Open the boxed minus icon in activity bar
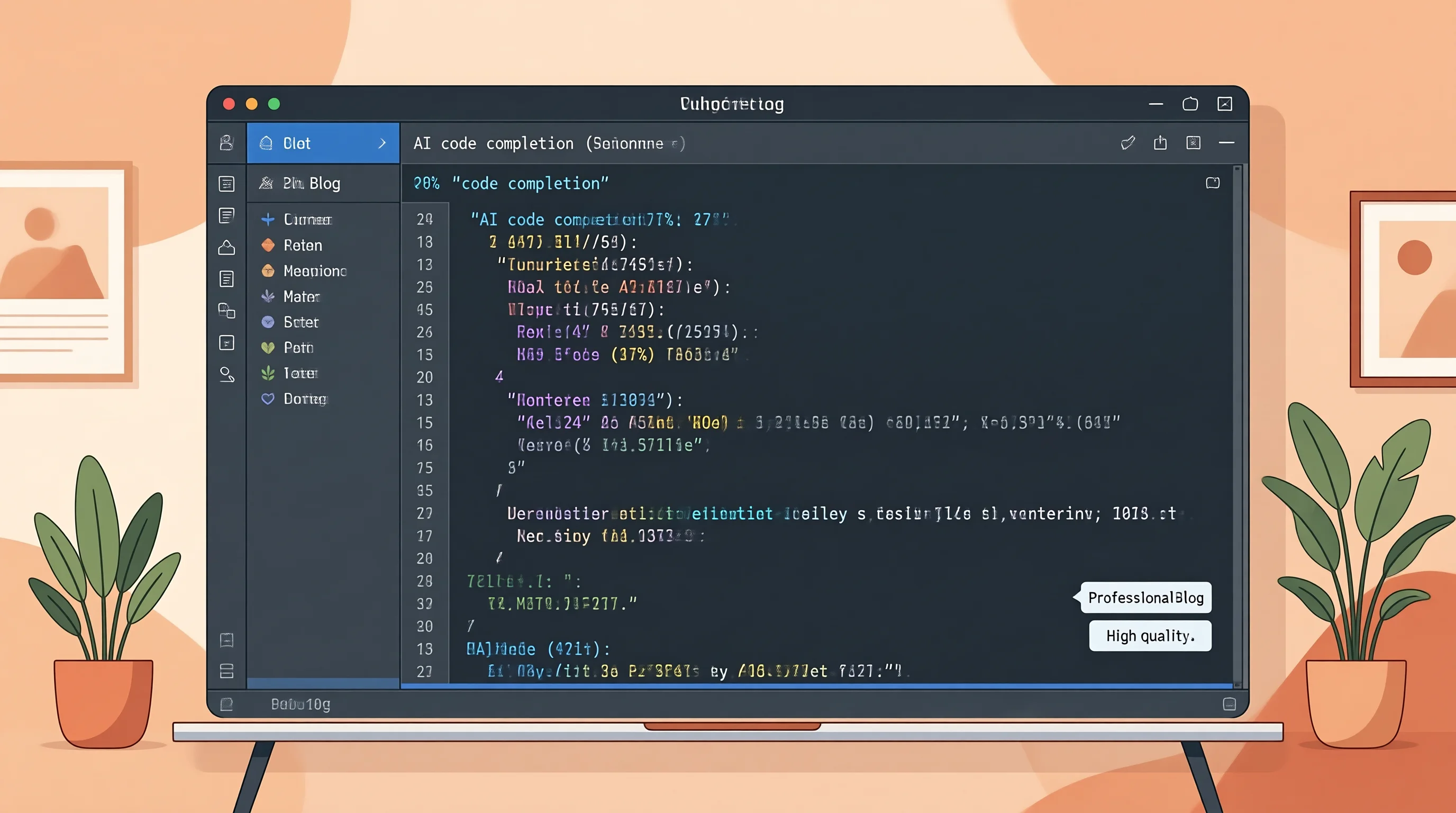The width and height of the screenshot is (1456, 813). [x=226, y=342]
